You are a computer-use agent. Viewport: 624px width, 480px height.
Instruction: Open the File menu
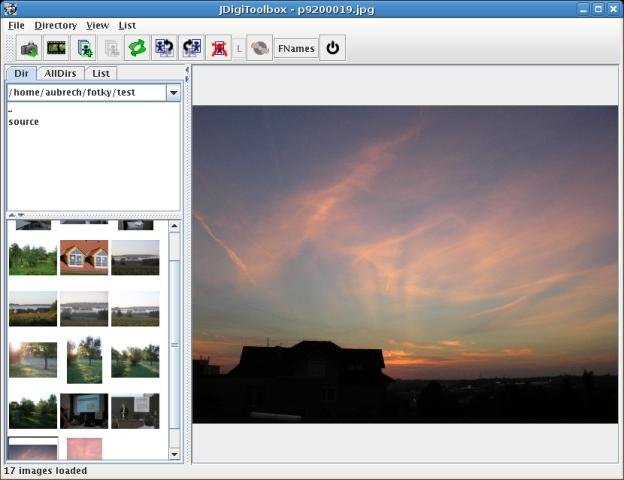point(16,25)
